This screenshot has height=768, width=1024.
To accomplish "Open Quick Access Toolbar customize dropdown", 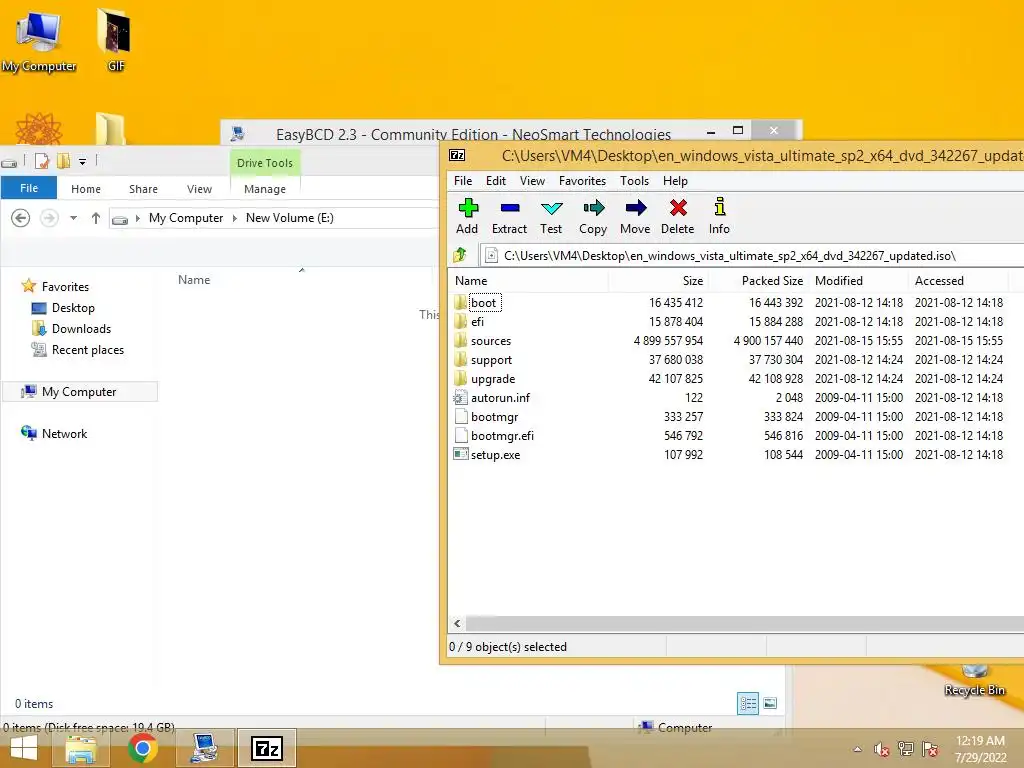I will pyautogui.click(x=82, y=161).
